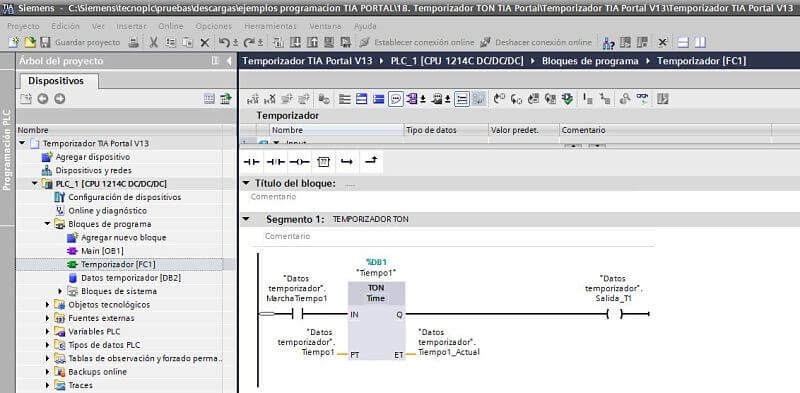Click the Close branch icon

click(371, 162)
